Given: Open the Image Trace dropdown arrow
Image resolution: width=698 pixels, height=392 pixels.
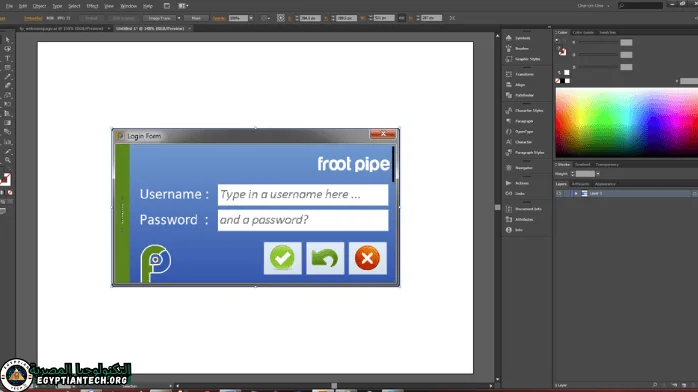Looking at the screenshot, I should click(179, 18).
